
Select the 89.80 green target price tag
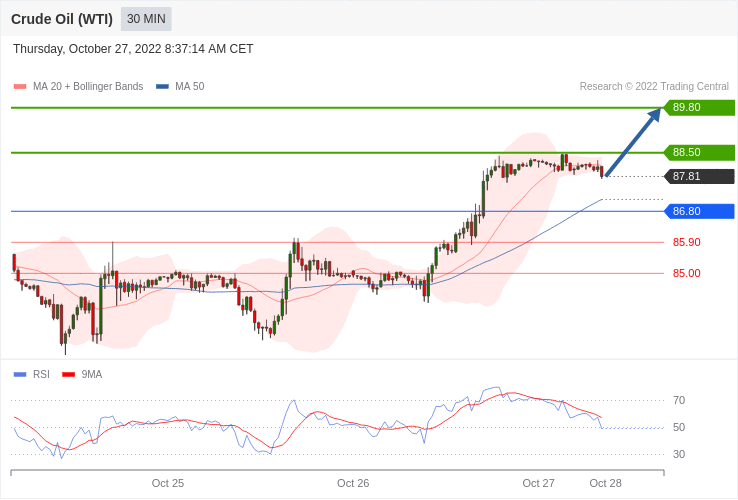(699, 107)
